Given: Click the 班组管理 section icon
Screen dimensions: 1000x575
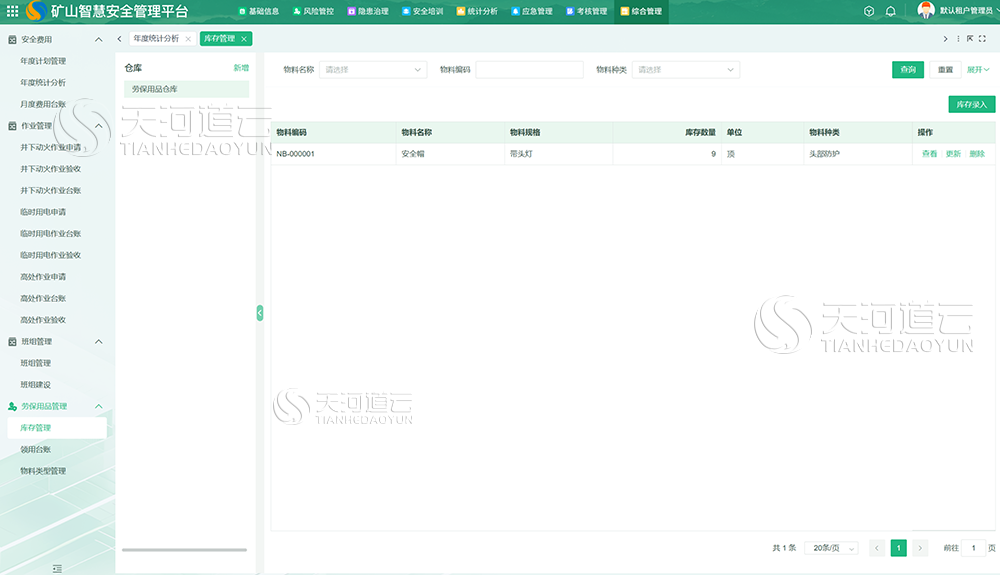Looking at the screenshot, I should click(12, 342).
